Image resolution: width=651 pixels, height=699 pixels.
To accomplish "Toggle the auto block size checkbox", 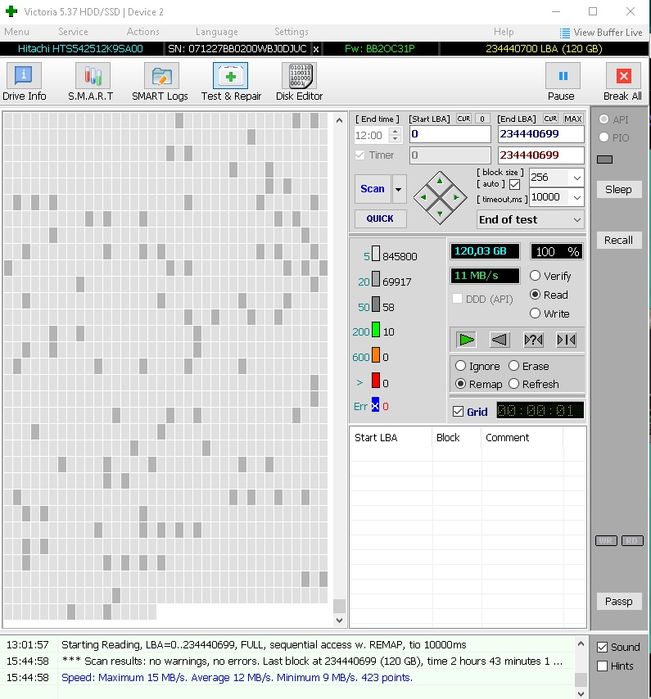I will (x=515, y=184).
